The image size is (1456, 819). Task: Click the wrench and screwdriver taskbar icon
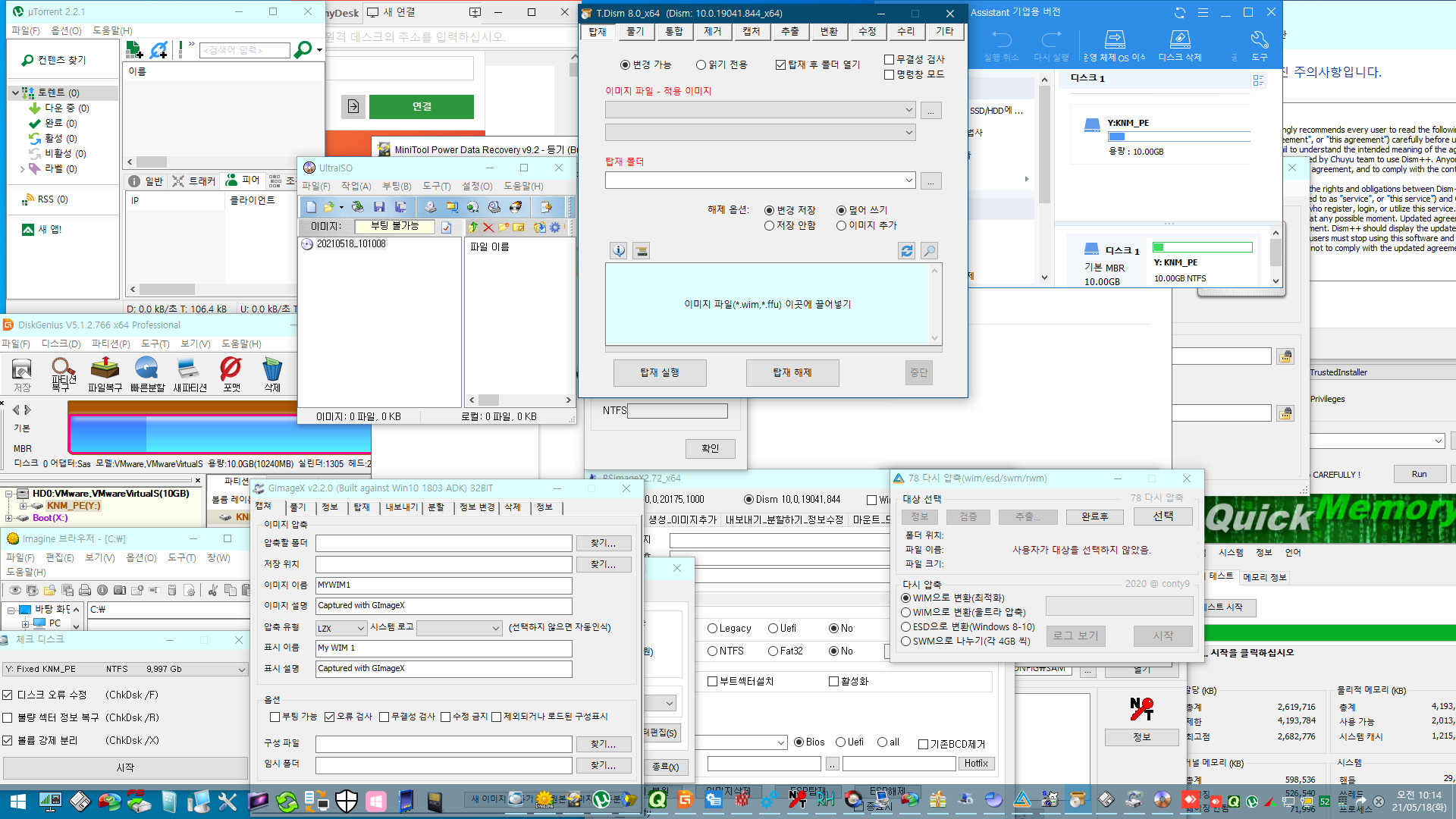227,801
